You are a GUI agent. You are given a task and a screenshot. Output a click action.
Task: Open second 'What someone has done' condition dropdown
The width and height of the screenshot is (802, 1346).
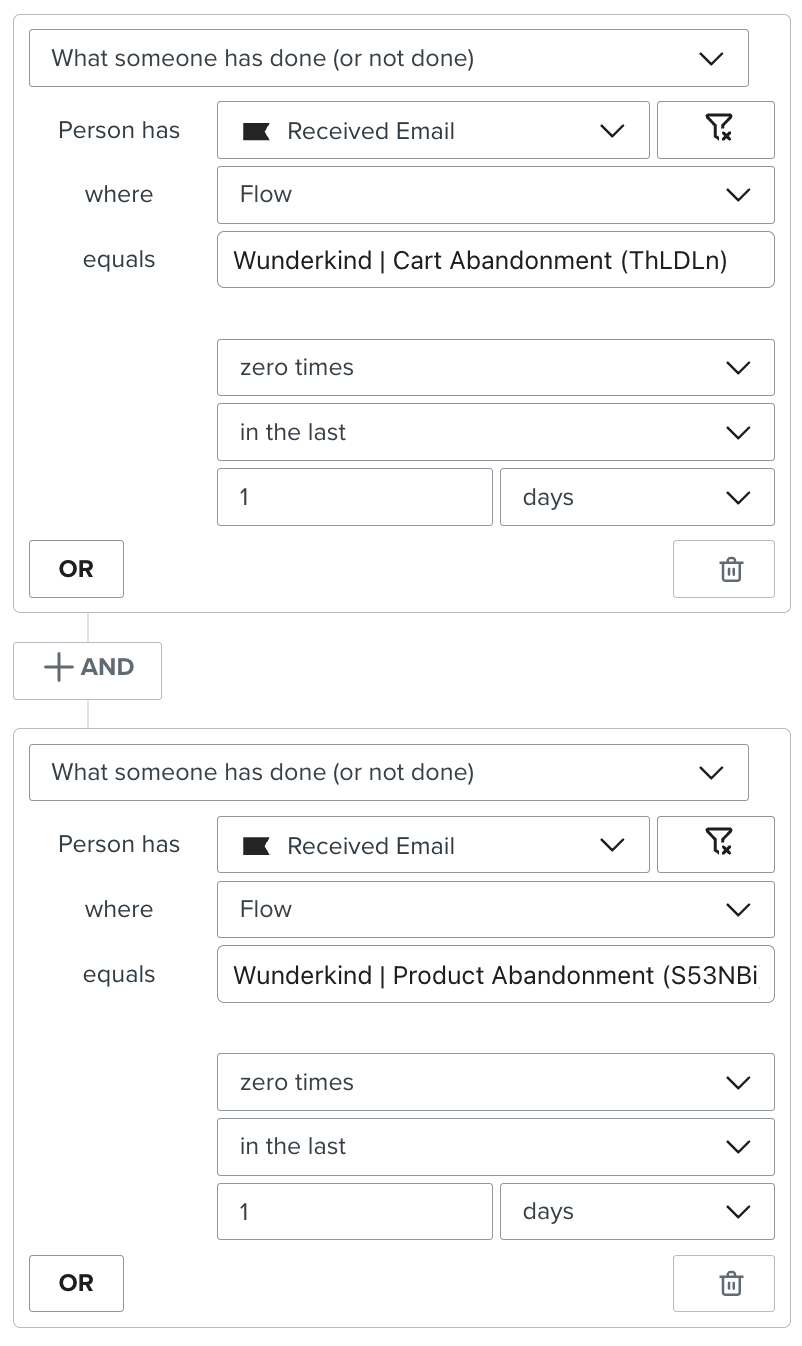[x=388, y=772]
